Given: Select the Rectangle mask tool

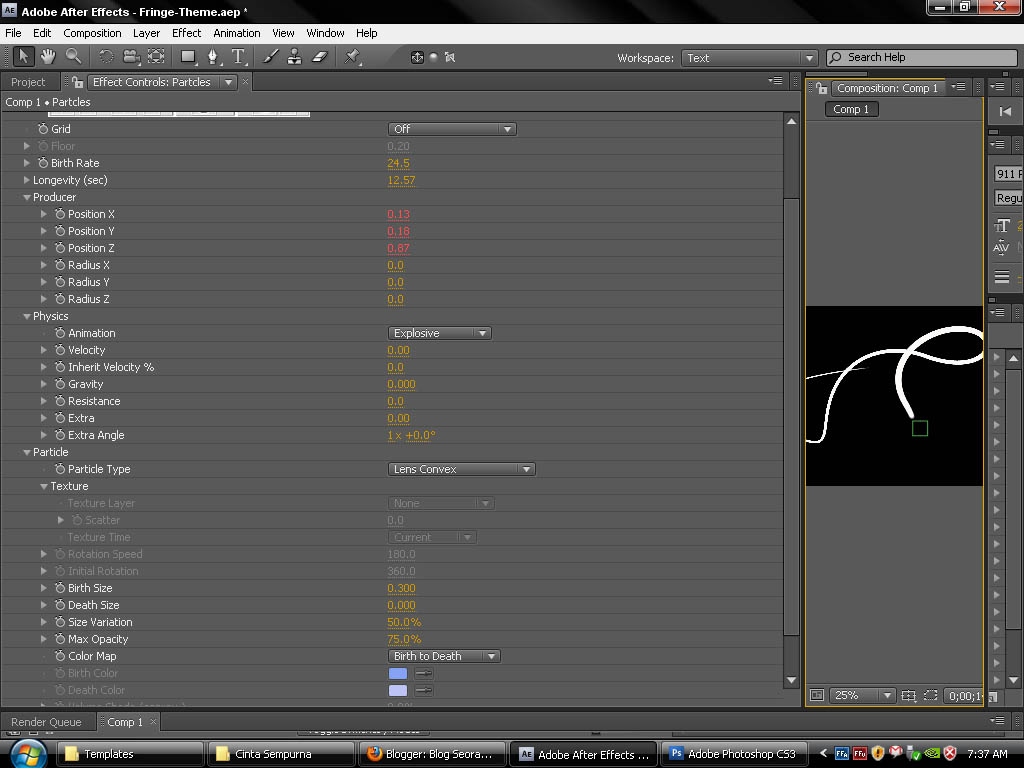Looking at the screenshot, I should [189, 57].
